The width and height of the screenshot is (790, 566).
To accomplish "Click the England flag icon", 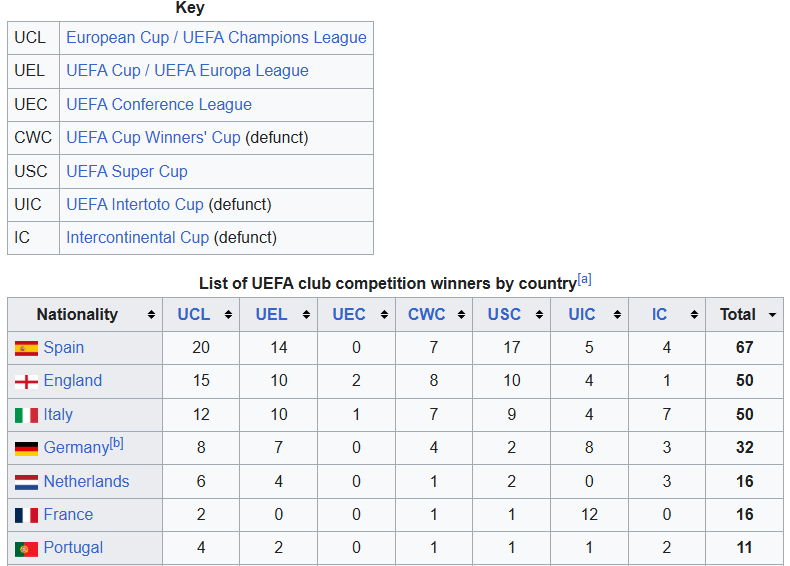I will [x=26, y=382].
